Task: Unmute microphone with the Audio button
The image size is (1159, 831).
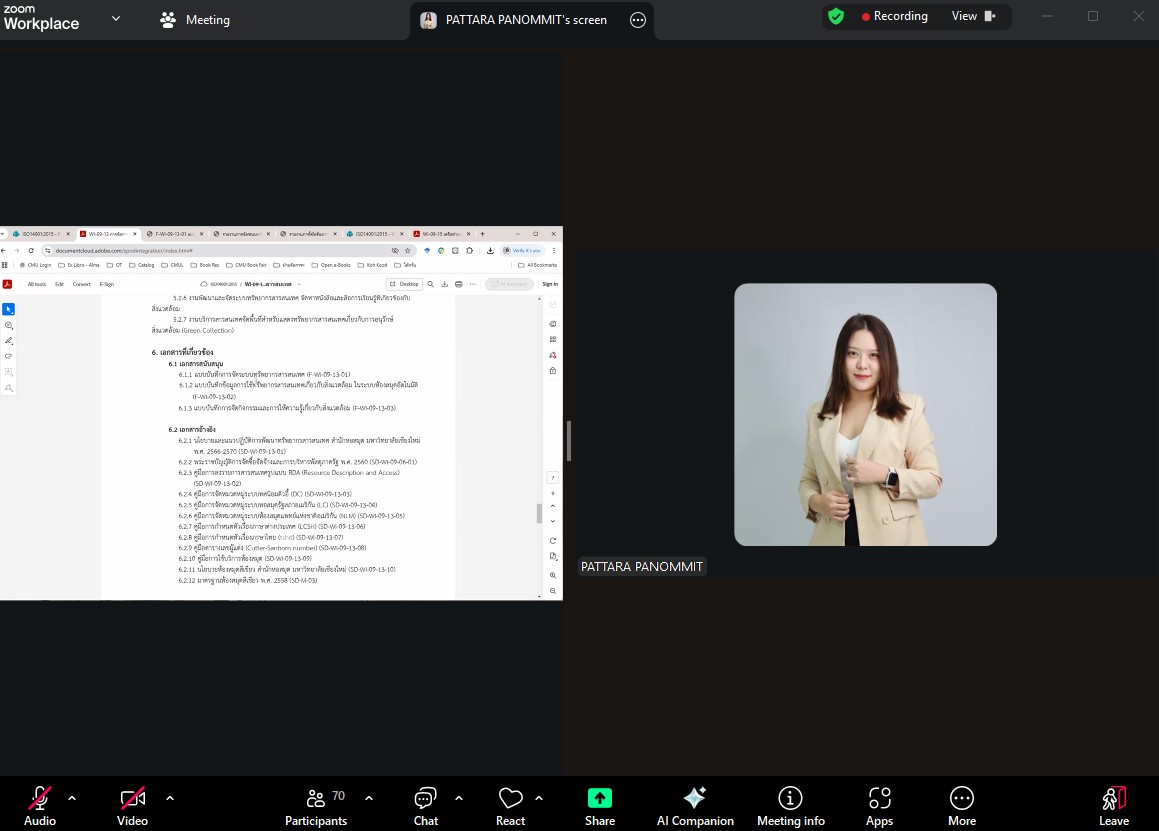Action: pyautogui.click(x=40, y=805)
